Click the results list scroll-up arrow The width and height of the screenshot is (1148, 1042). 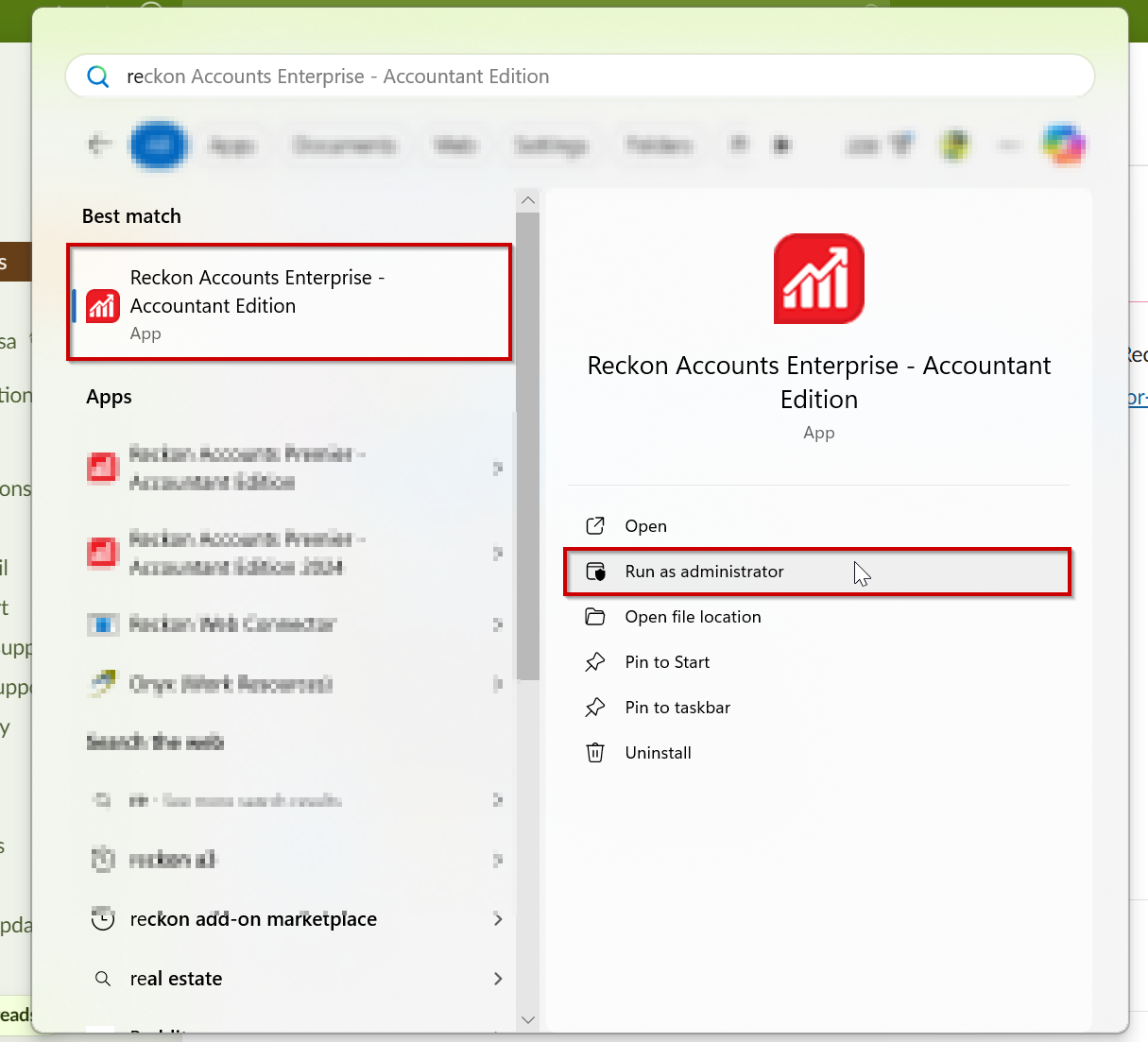pyautogui.click(x=528, y=200)
